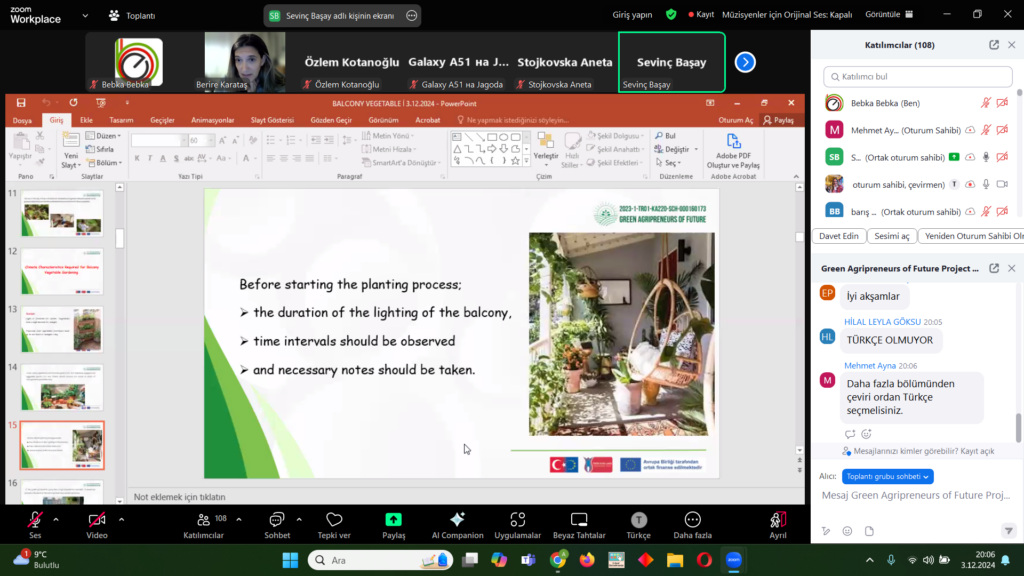Click the Türkçe interpretation language icon
The image size is (1024, 576).
point(638,519)
